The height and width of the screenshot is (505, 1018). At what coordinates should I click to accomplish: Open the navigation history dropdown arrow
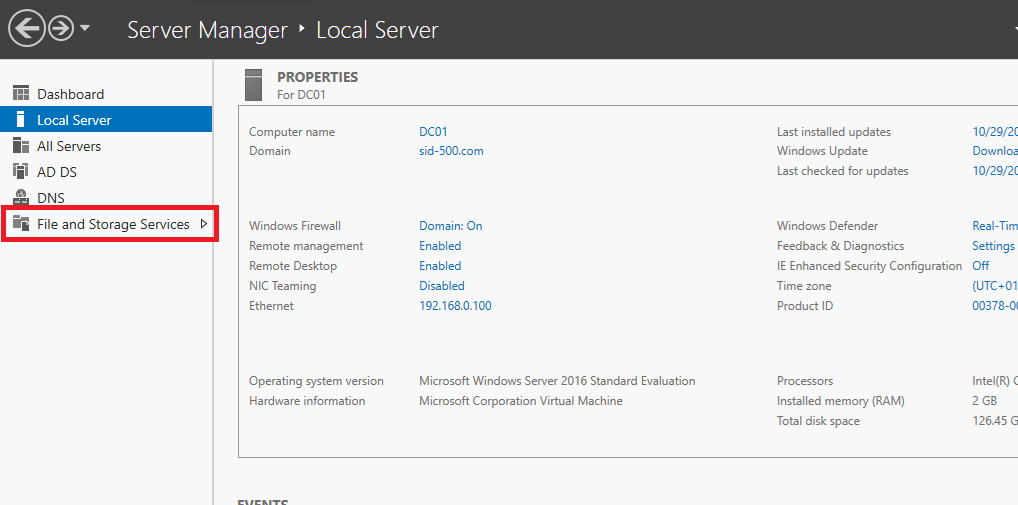(85, 29)
